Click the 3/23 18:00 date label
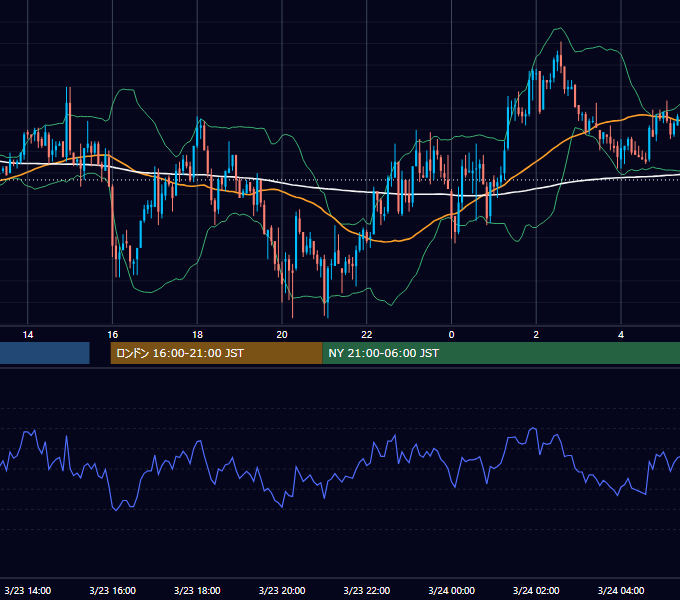Image resolution: width=680 pixels, height=600 pixels. (x=197, y=590)
